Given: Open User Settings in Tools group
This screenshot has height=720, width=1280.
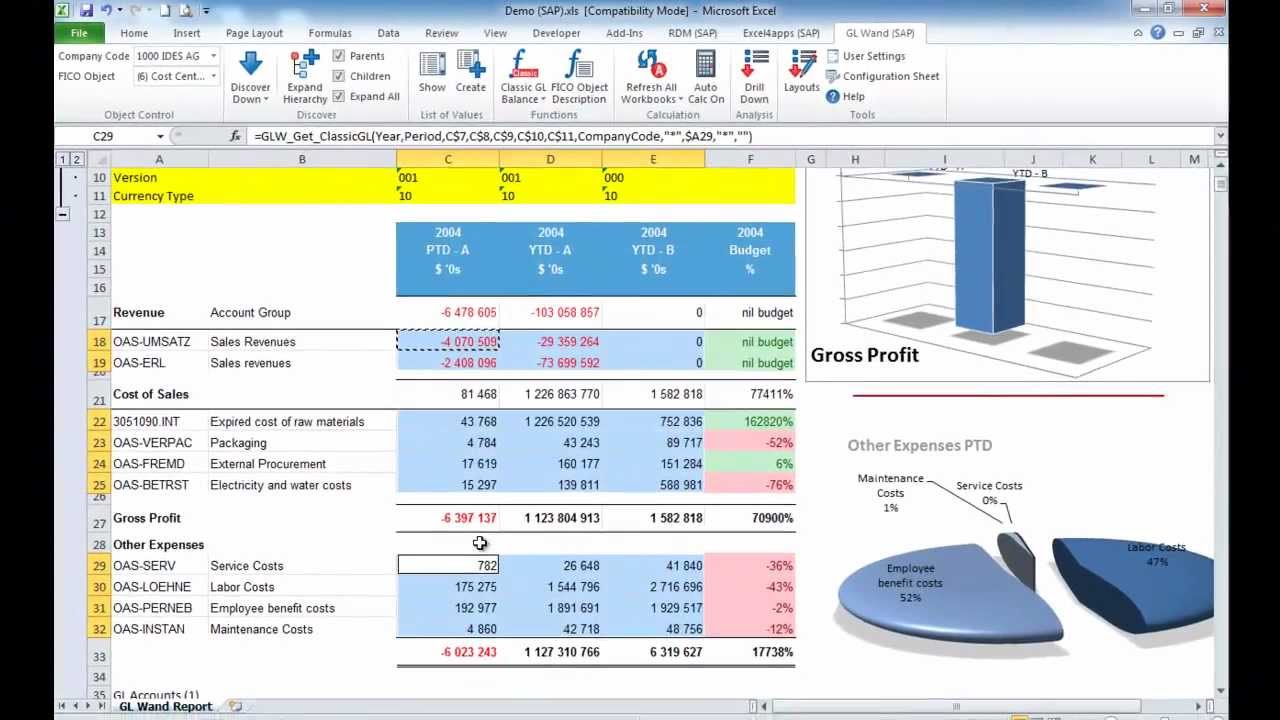Looking at the screenshot, I should 865,56.
